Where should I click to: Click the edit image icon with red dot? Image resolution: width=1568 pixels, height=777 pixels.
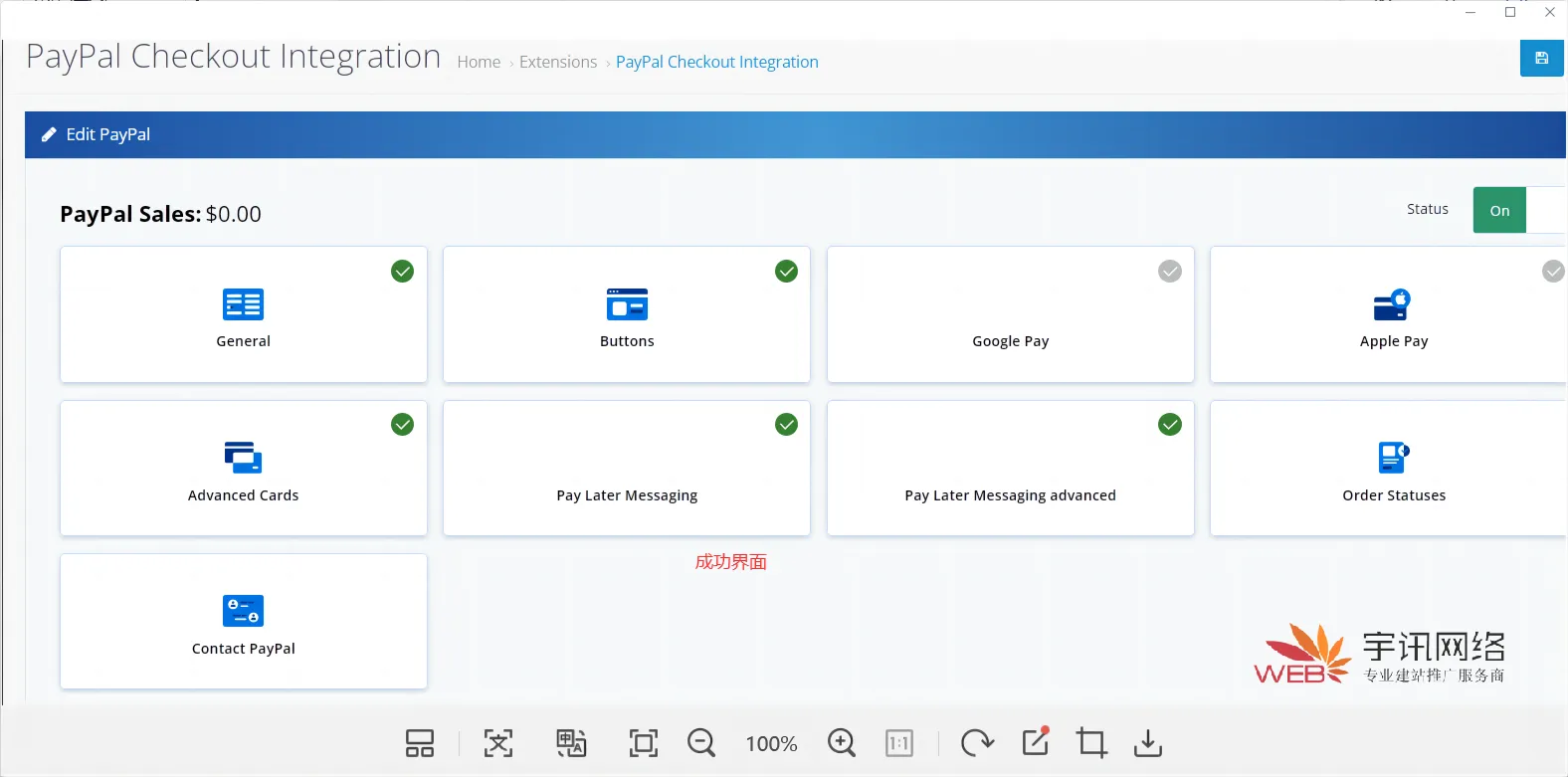1036,741
